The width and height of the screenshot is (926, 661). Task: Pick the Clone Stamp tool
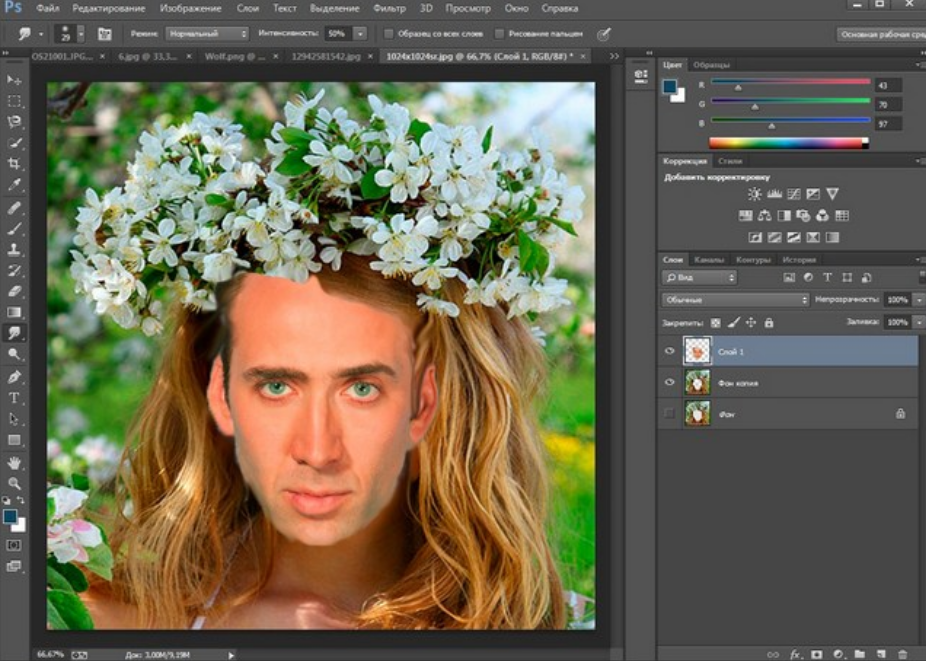[x=14, y=250]
